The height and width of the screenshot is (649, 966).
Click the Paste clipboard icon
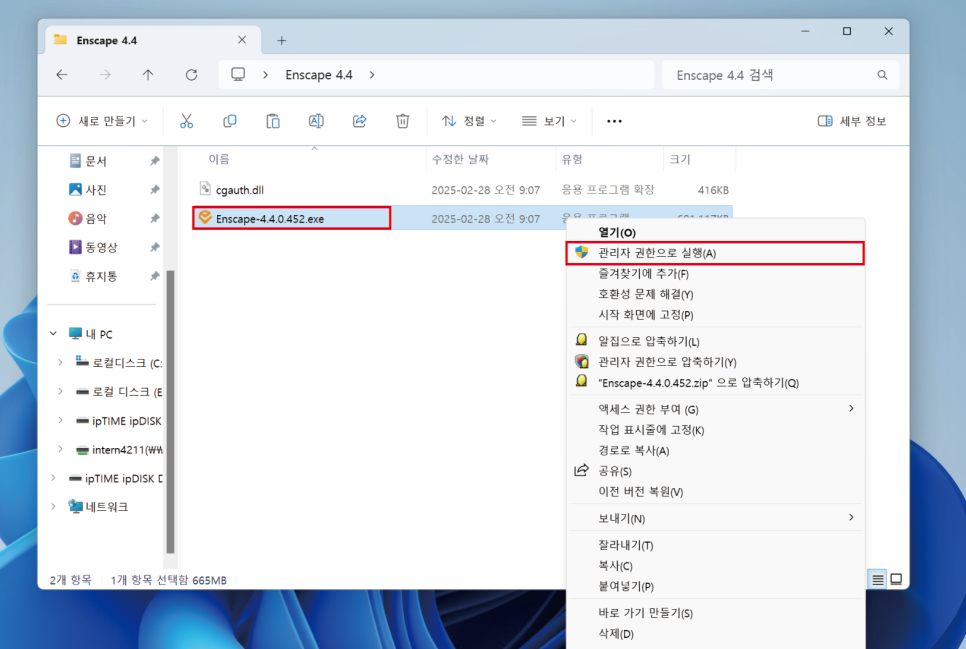[273, 121]
